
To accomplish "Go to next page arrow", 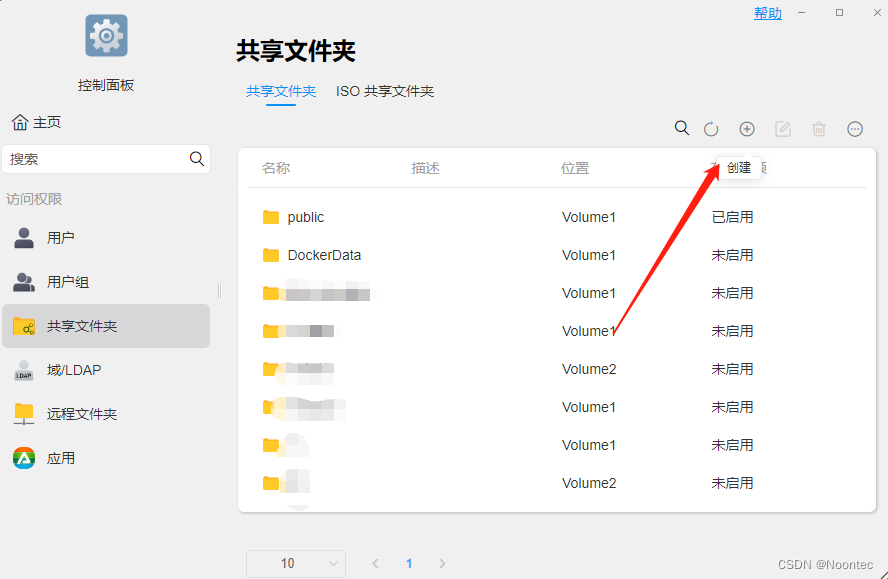I will point(442,563).
